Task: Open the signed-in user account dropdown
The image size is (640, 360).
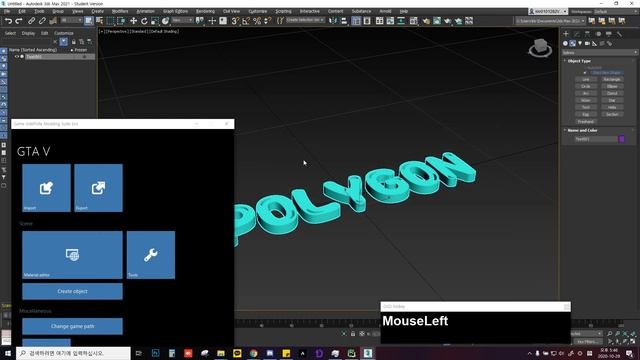Action: 548,11
